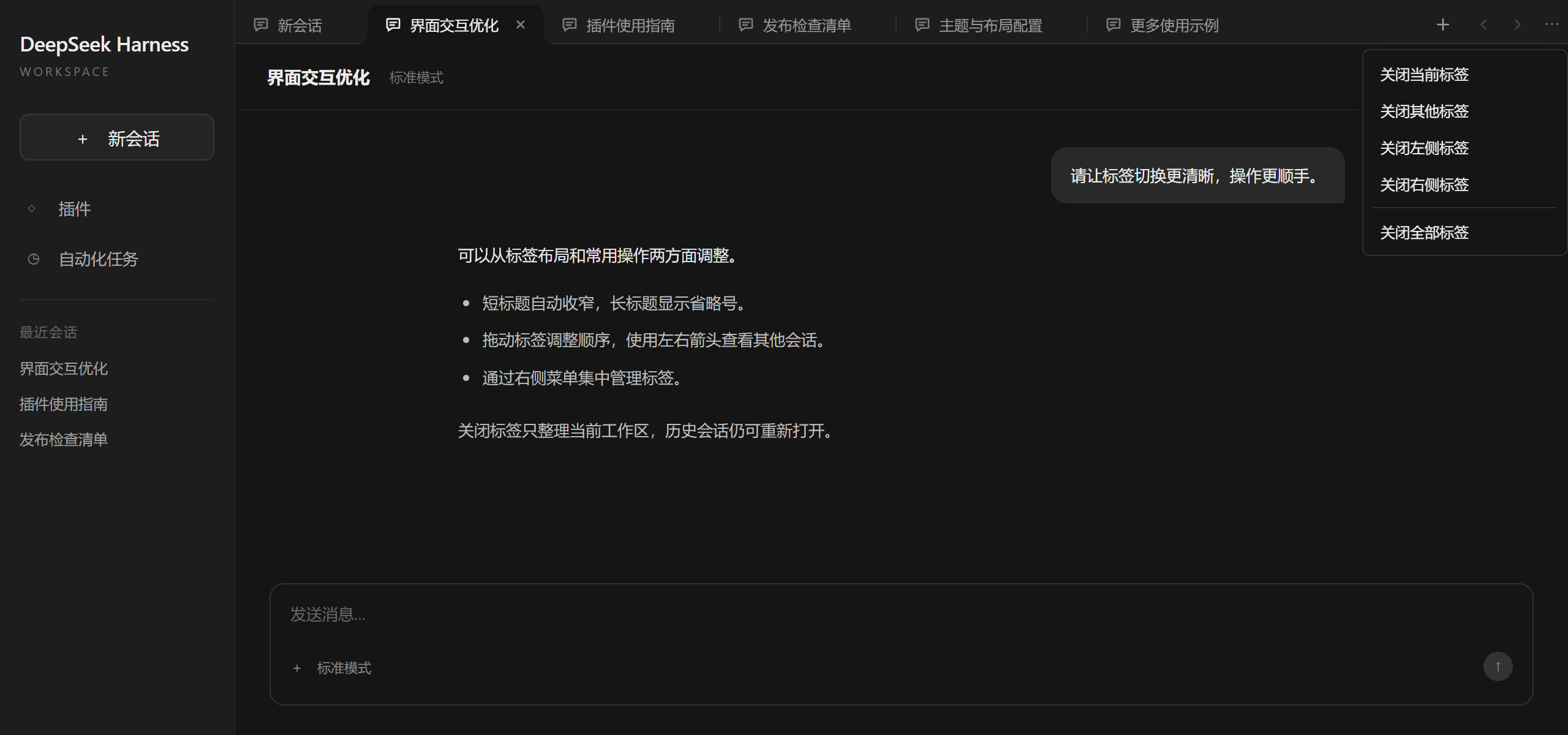Send message with the up-arrow button
The width and height of the screenshot is (1568, 735).
click(1498, 666)
